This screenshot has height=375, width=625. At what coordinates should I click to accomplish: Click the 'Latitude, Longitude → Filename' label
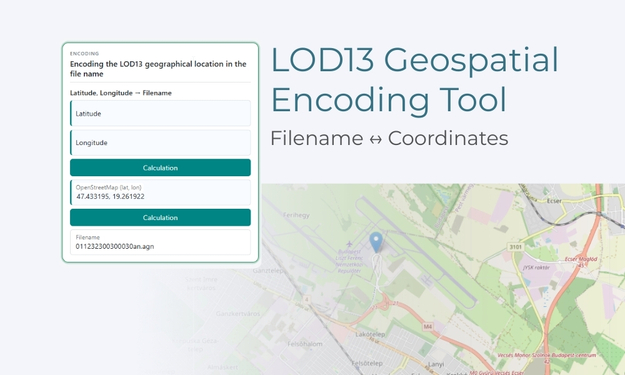point(121,93)
